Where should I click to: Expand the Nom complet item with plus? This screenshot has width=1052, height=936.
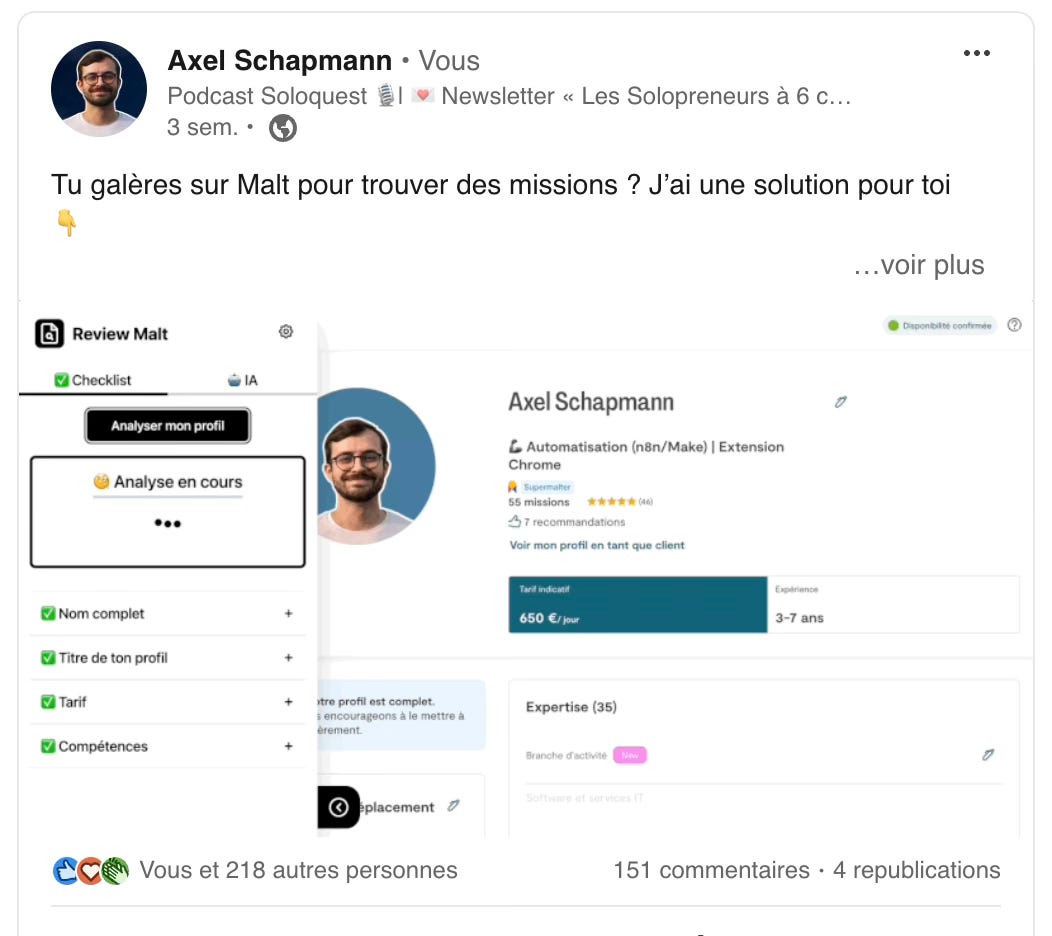288,613
